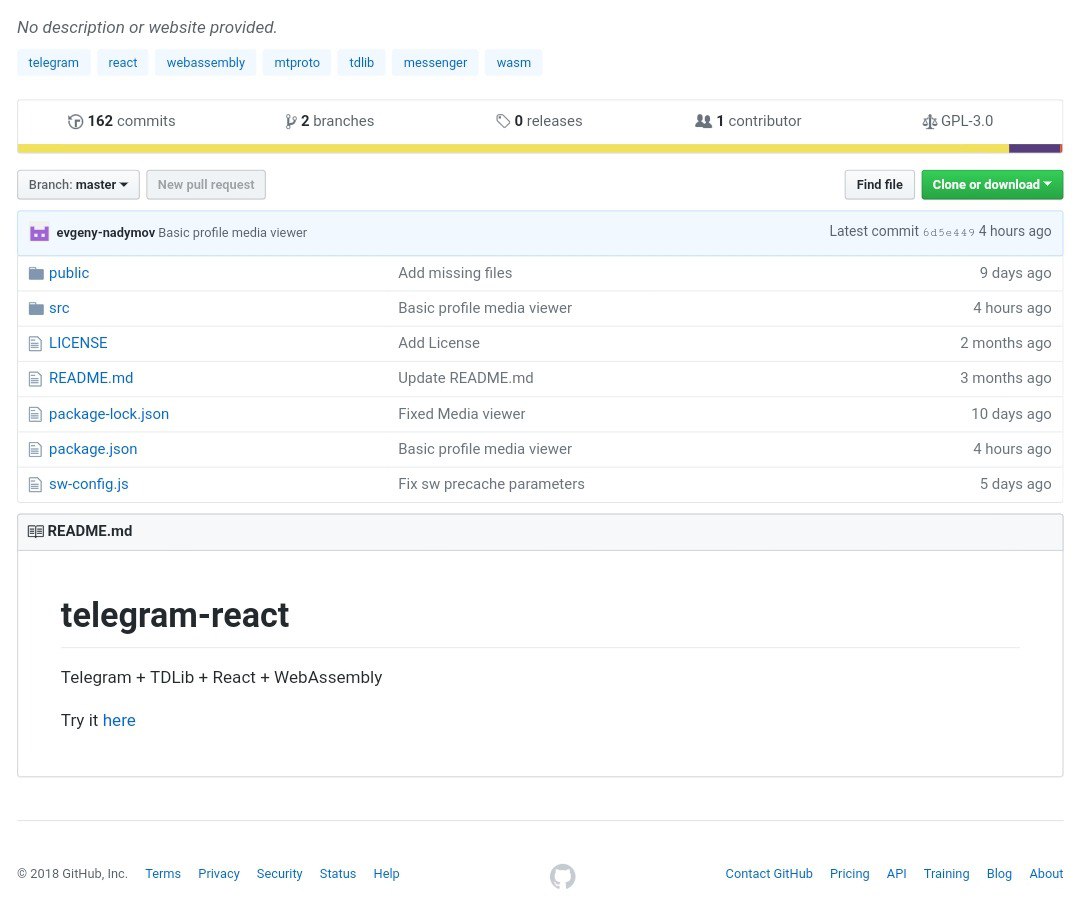Open the Blog footer link

click(x=999, y=874)
